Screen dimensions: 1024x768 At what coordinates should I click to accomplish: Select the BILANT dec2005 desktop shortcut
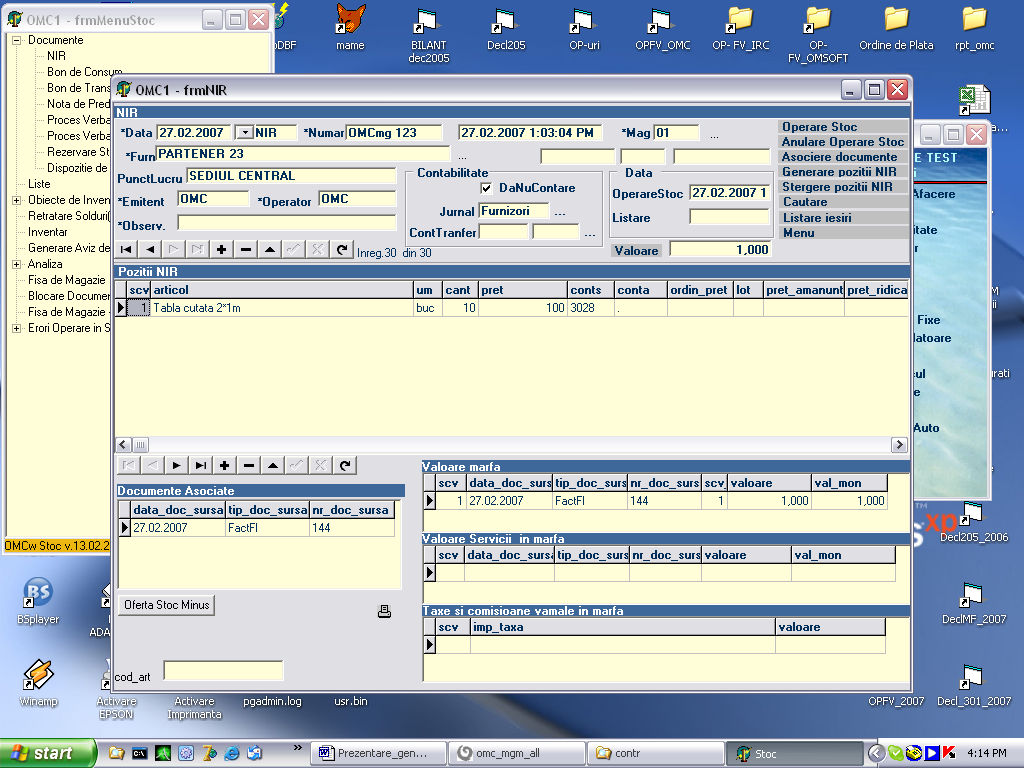point(428,34)
